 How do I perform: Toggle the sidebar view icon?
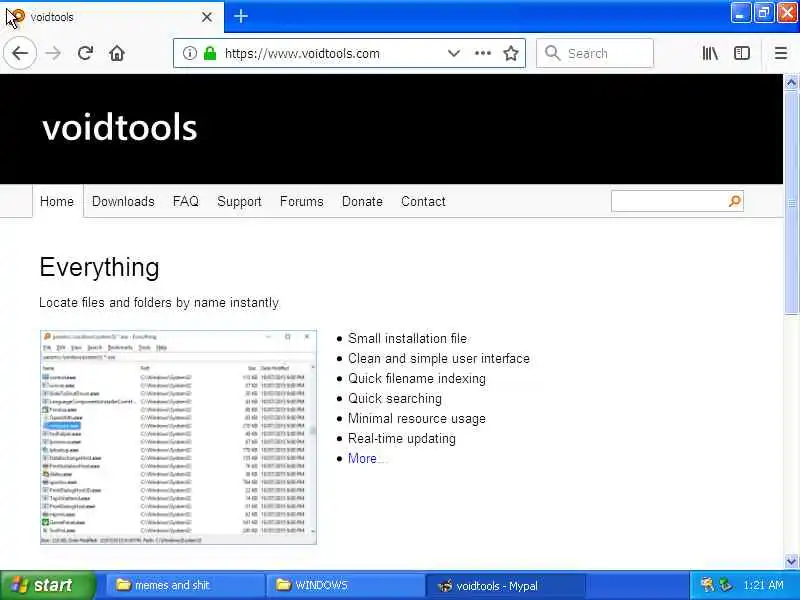click(x=742, y=53)
